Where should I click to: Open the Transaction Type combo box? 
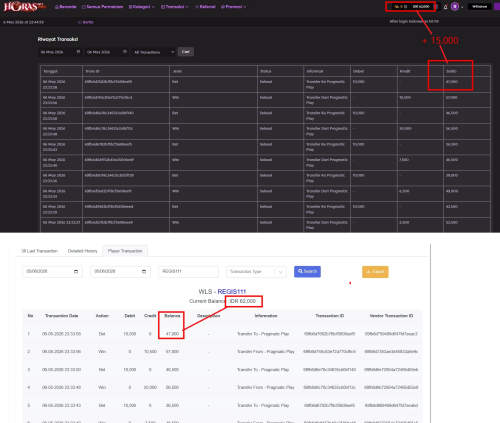pos(256,272)
